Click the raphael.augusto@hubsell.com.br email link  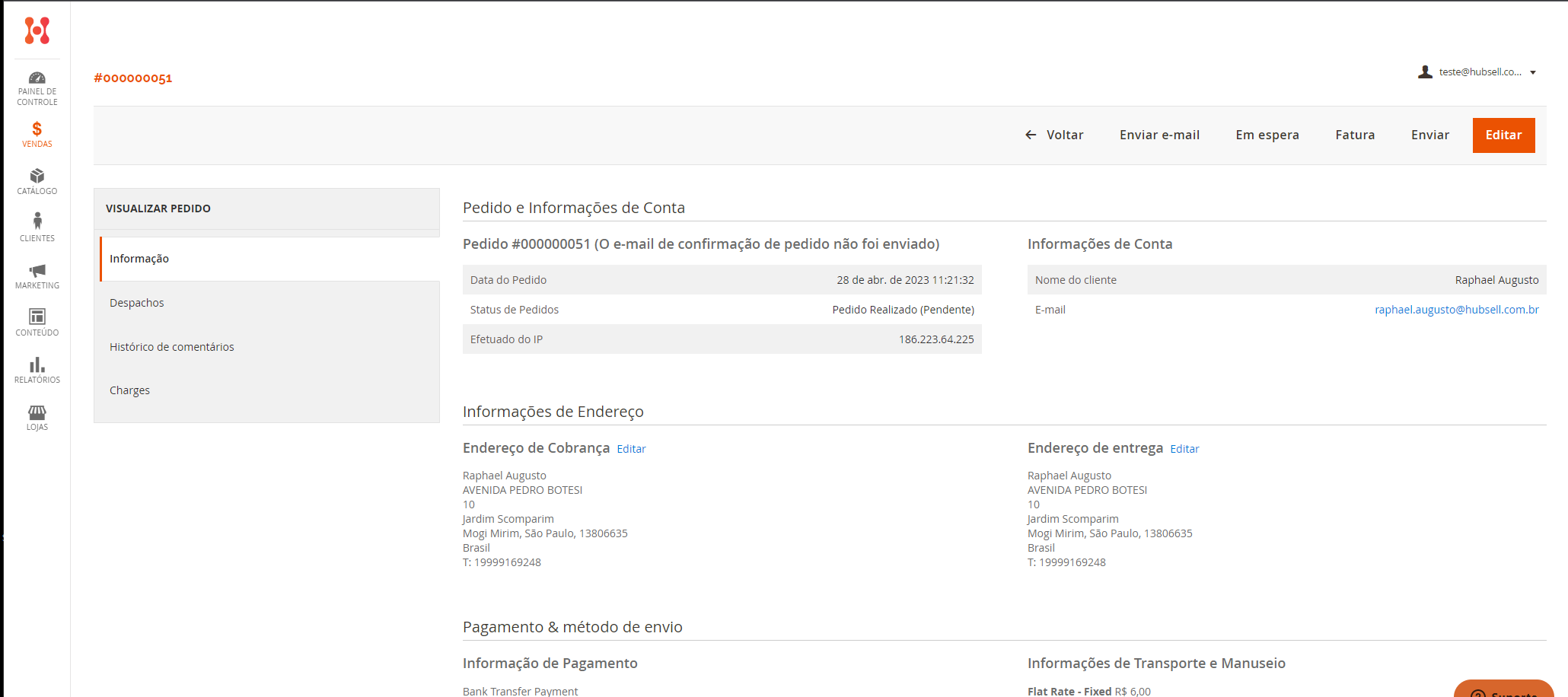pos(1456,310)
